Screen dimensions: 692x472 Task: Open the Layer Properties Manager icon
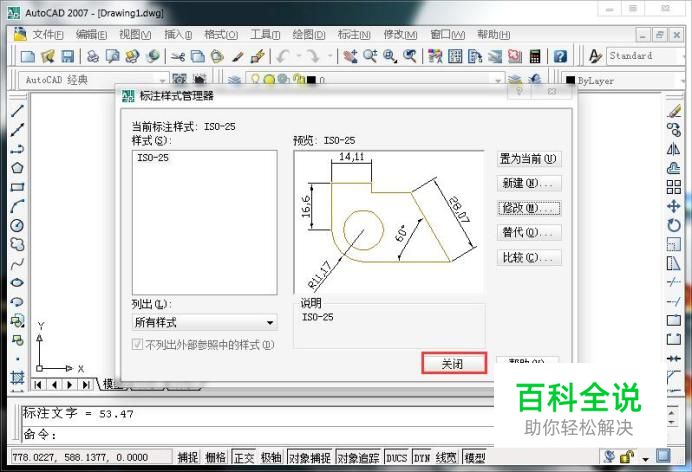click(x=234, y=80)
